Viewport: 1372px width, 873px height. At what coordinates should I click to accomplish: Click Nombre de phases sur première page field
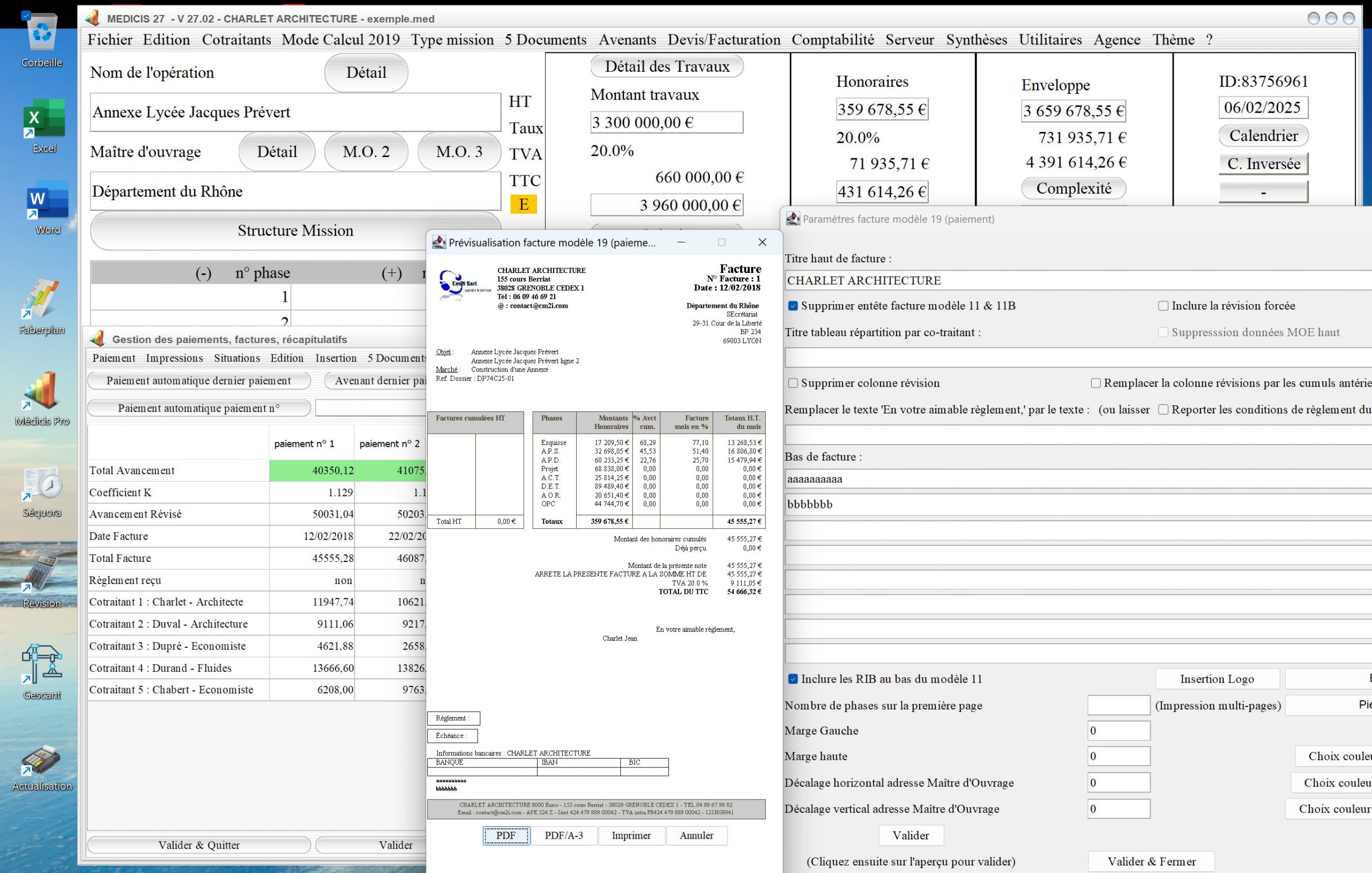point(1119,705)
